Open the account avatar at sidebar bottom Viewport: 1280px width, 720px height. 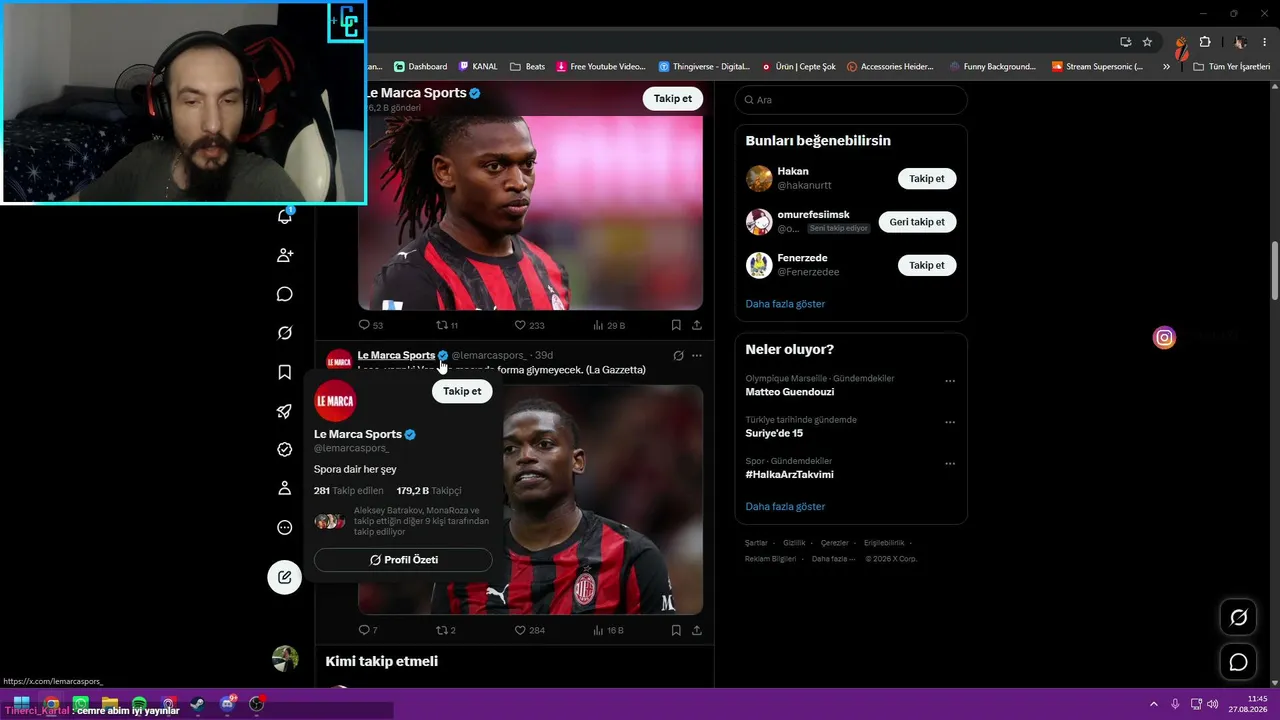(x=285, y=658)
